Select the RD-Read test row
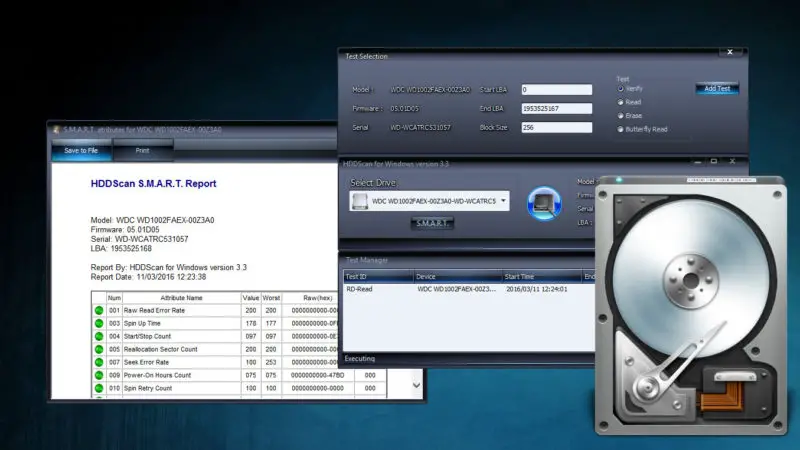 [469, 289]
